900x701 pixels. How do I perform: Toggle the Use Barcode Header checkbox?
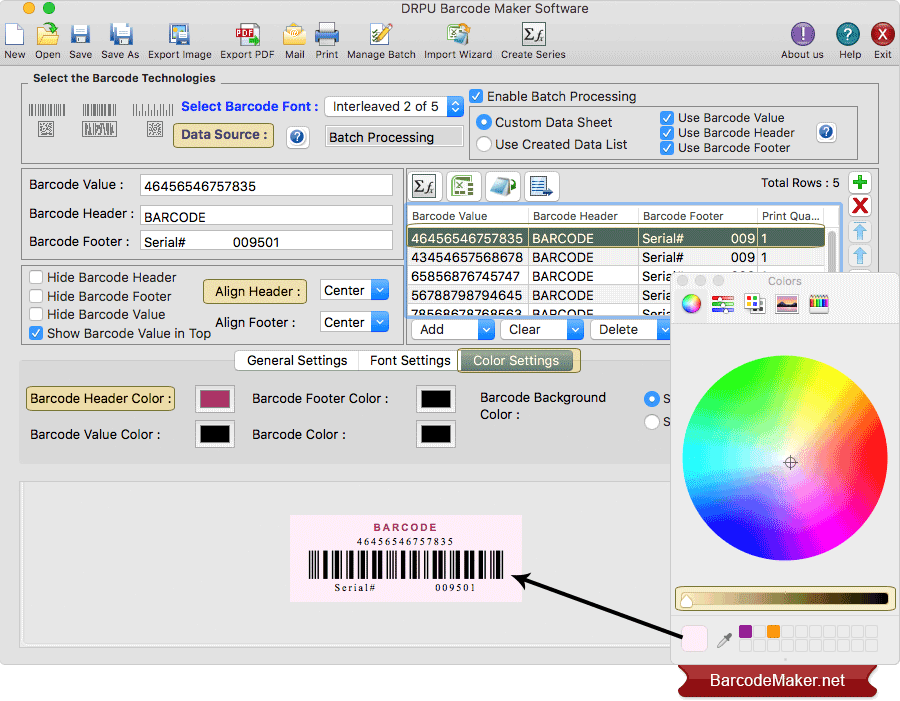[x=666, y=133]
